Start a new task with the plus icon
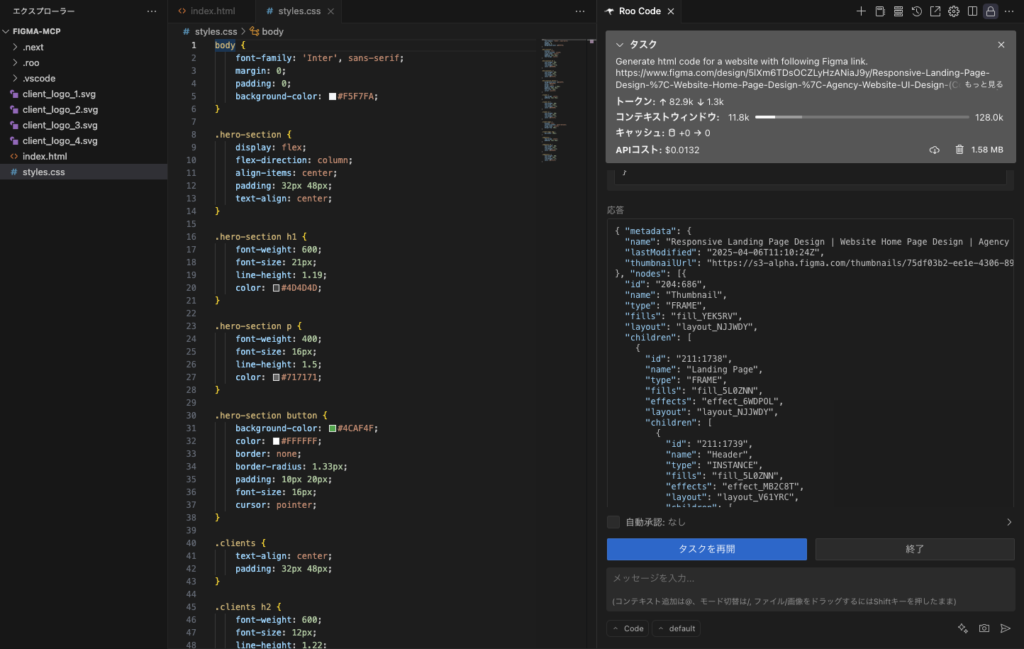Image resolution: width=1024 pixels, height=649 pixels. pos(861,11)
